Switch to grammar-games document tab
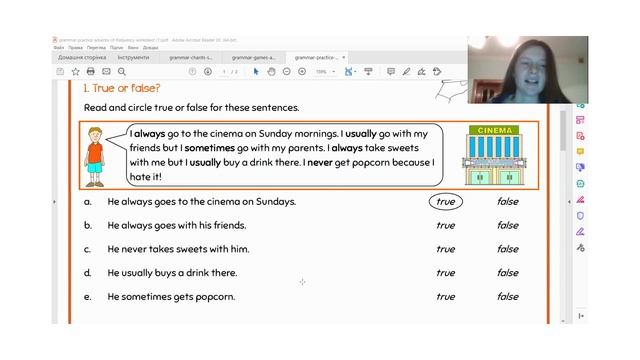 [x=253, y=58]
